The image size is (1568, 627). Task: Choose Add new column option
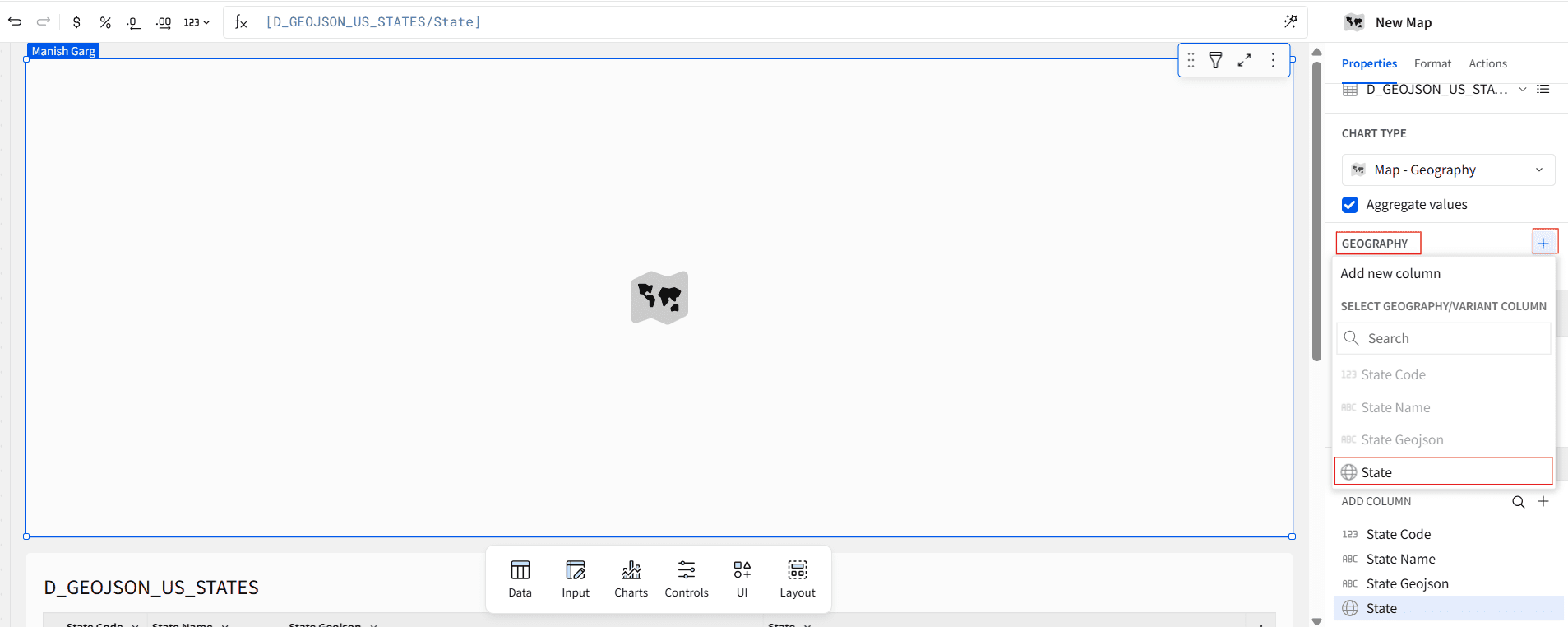point(1390,274)
